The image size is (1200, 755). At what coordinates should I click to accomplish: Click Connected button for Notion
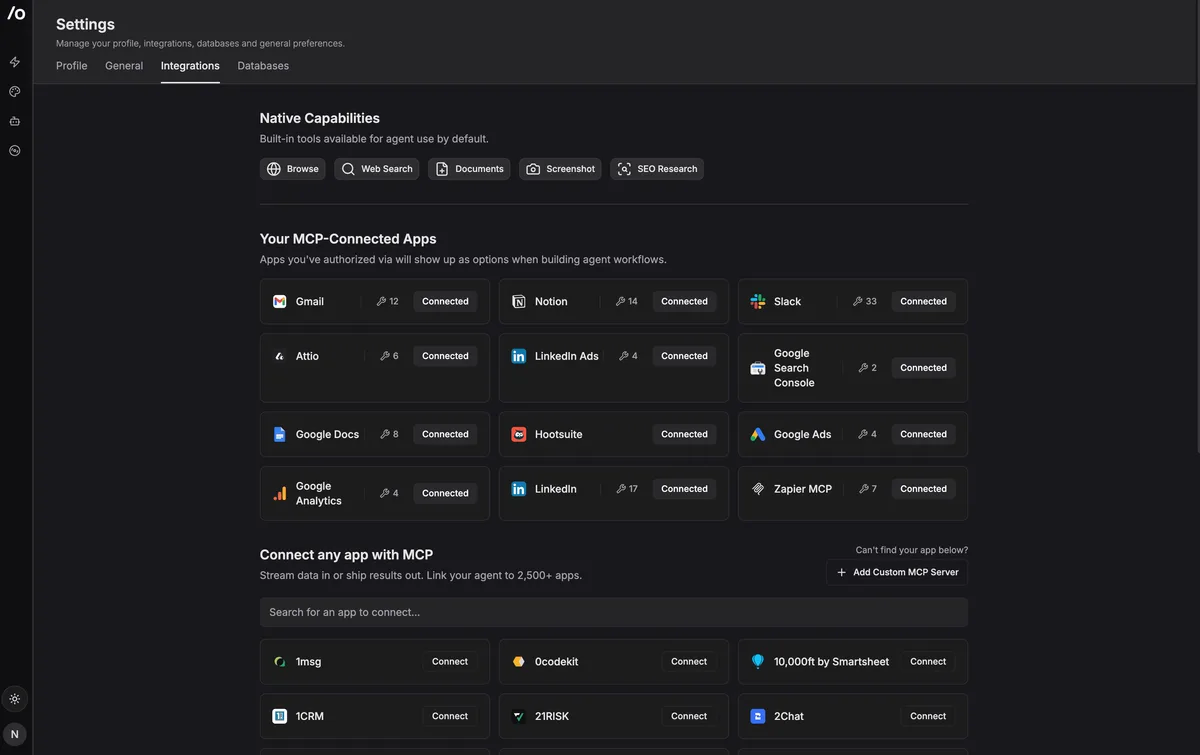(684, 301)
